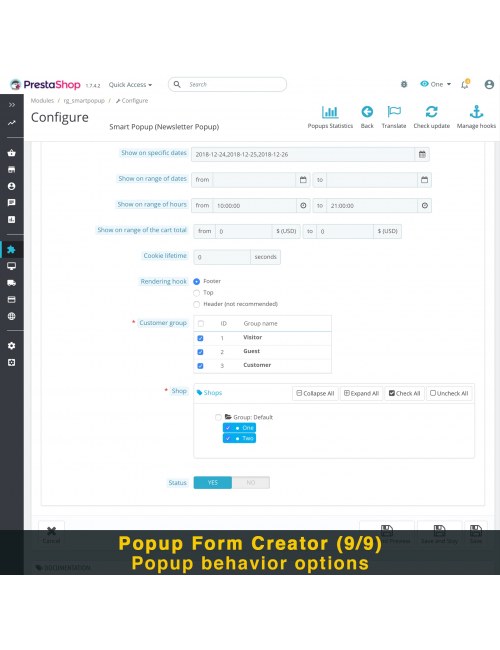
Task: Open Modules puzzle icon in sidebar
Action: pyautogui.click(x=12, y=250)
